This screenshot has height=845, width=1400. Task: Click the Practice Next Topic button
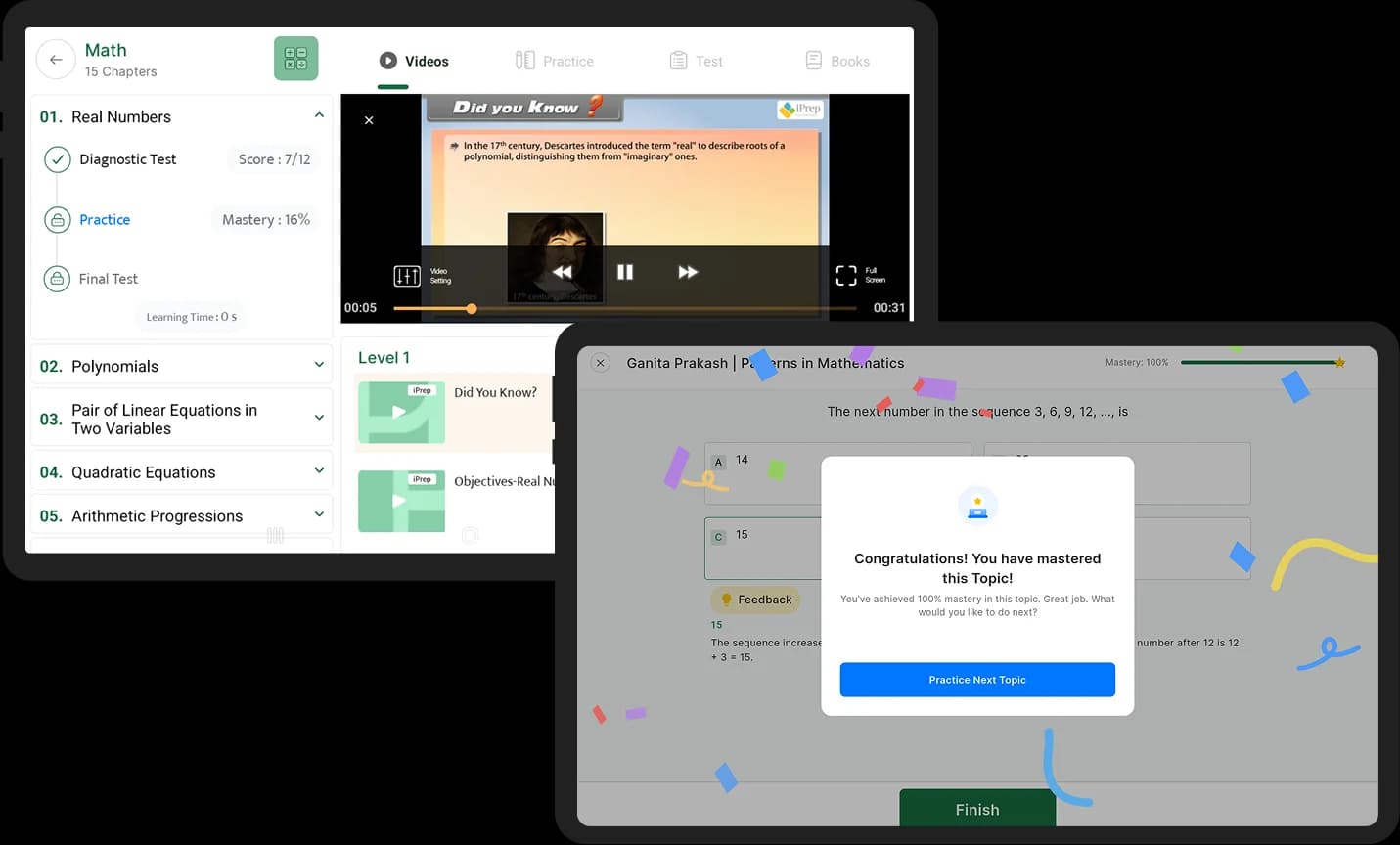pos(977,680)
